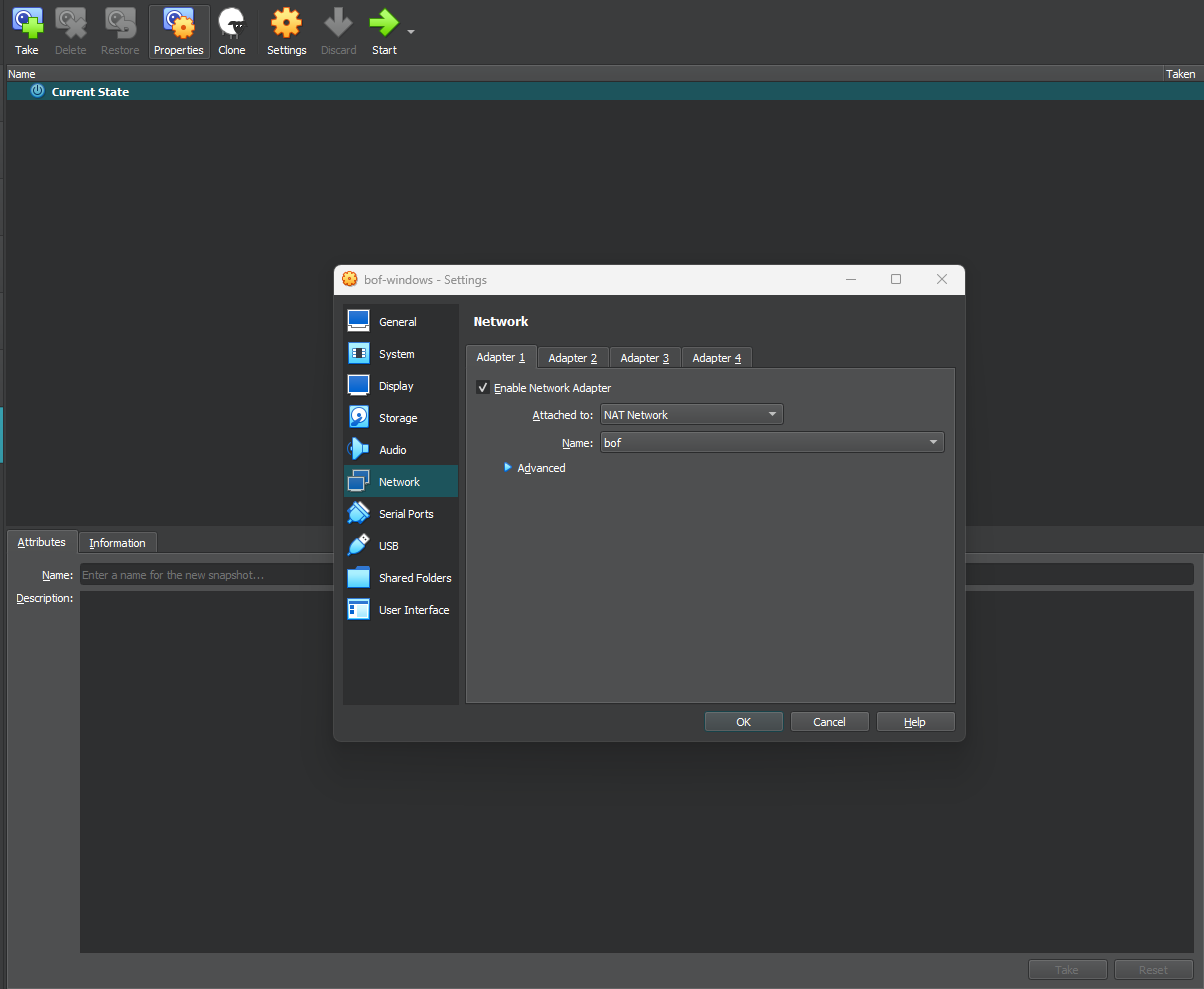The image size is (1204, 989).
Task: Click the Take snapshot toolbar icon
Action: coord(27,31)
